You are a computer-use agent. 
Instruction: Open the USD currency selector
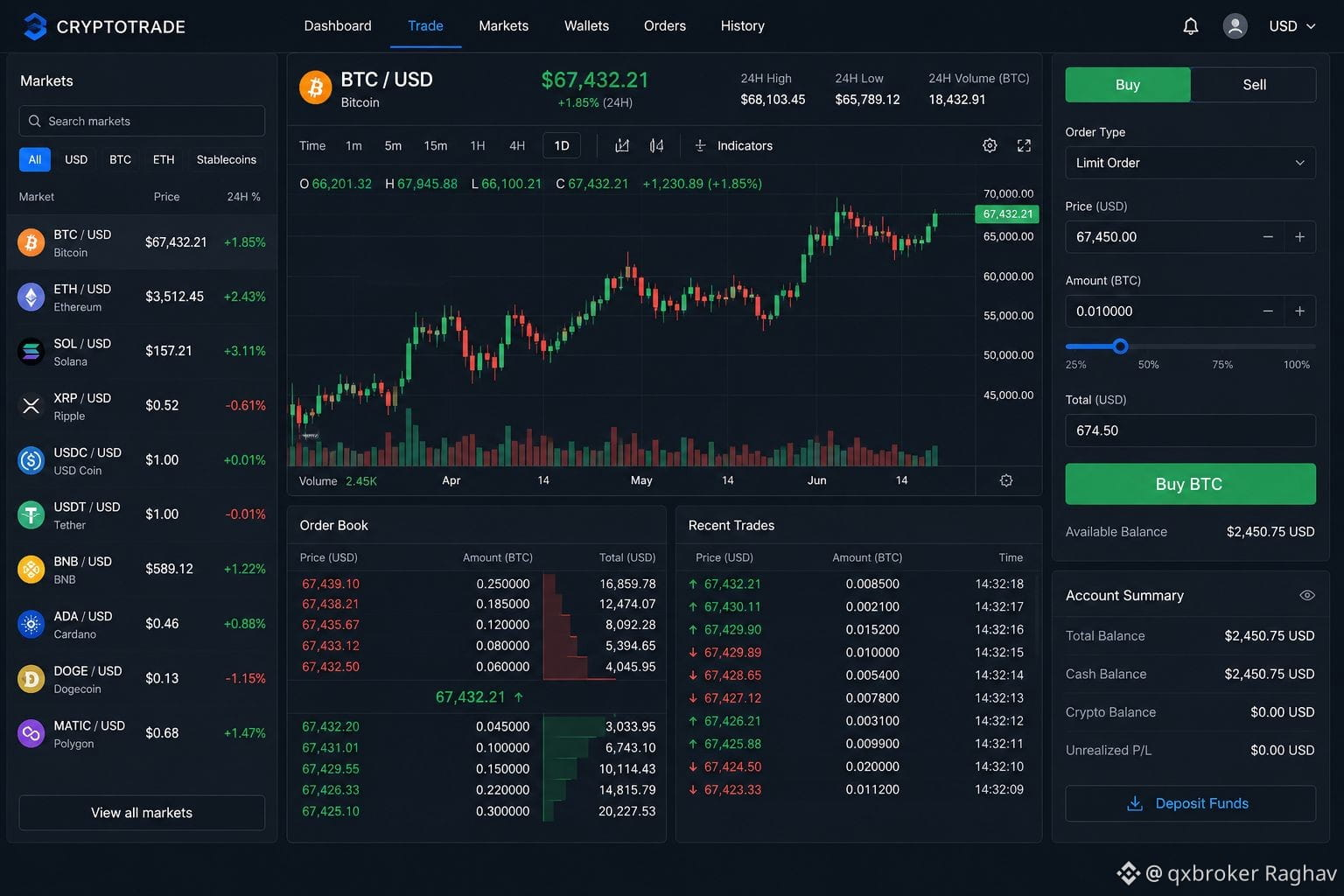coord(1292,26)
